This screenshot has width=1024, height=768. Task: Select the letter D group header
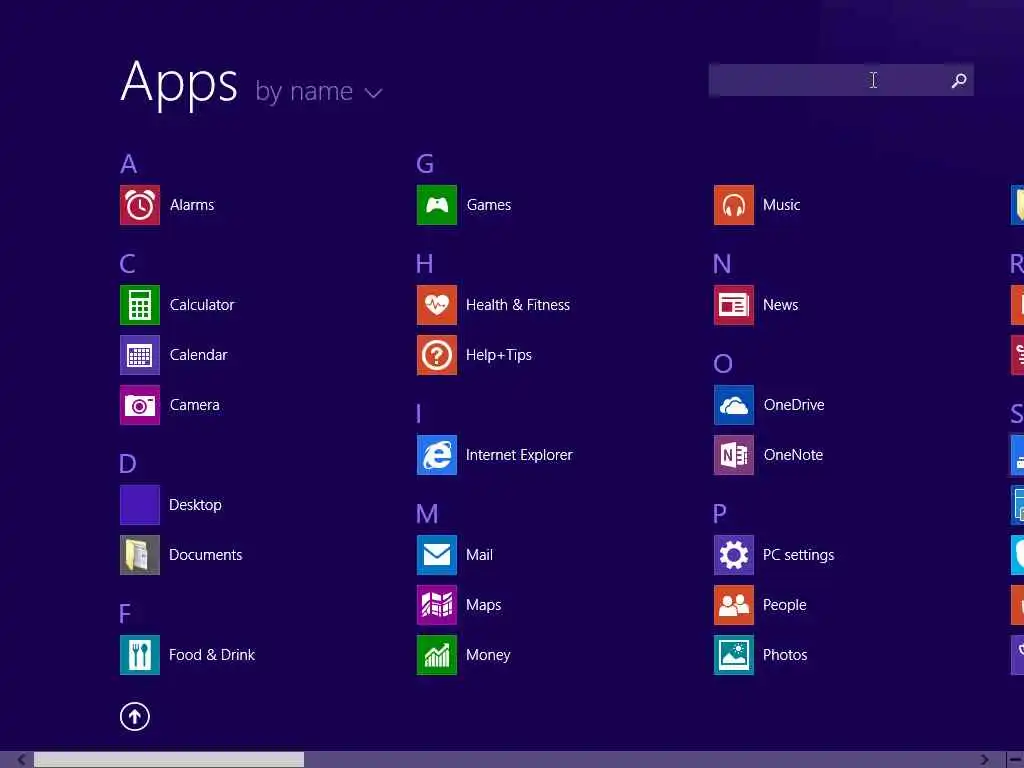128,464
